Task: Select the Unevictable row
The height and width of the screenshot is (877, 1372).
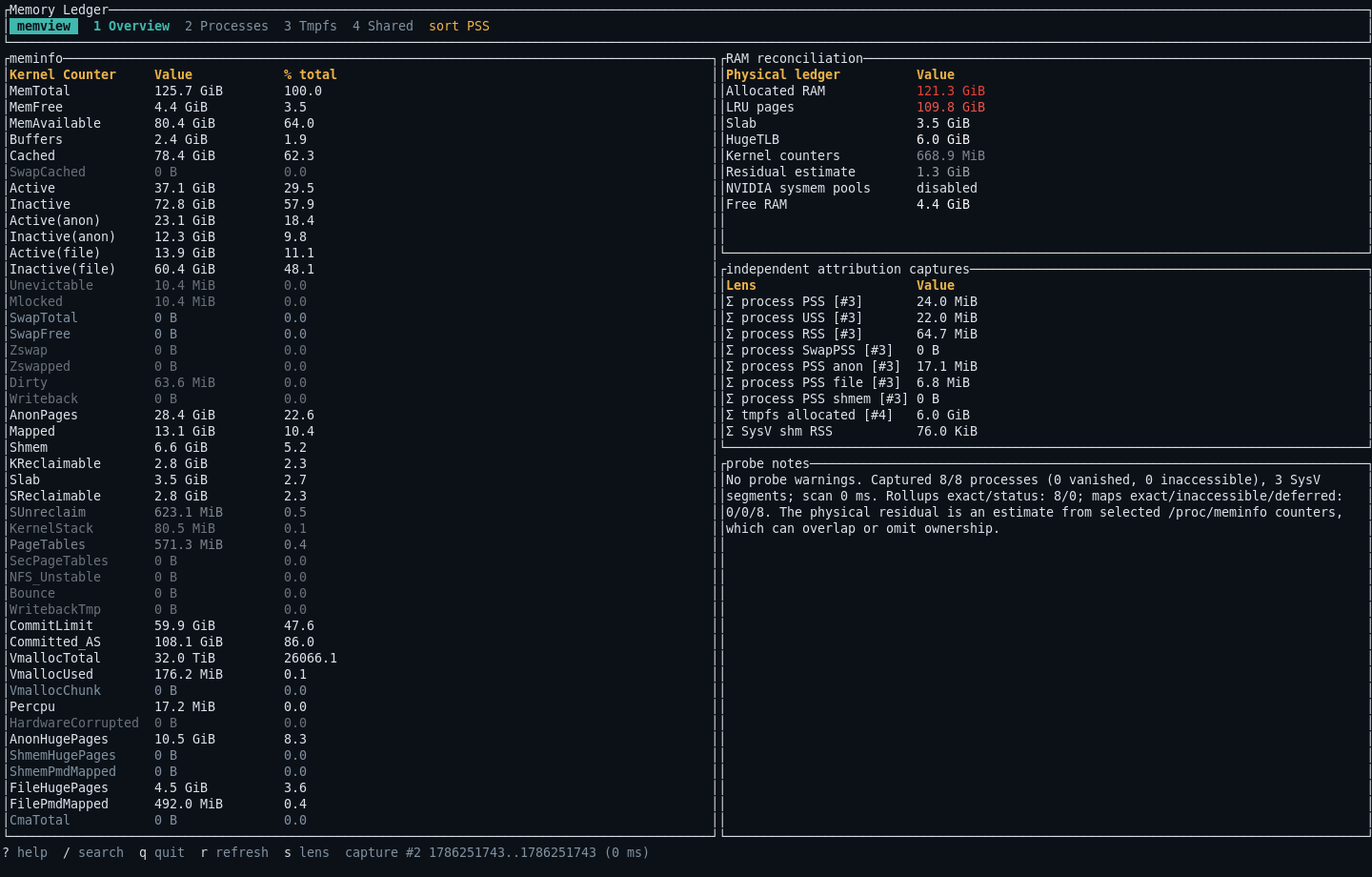Action: [360, 285]
